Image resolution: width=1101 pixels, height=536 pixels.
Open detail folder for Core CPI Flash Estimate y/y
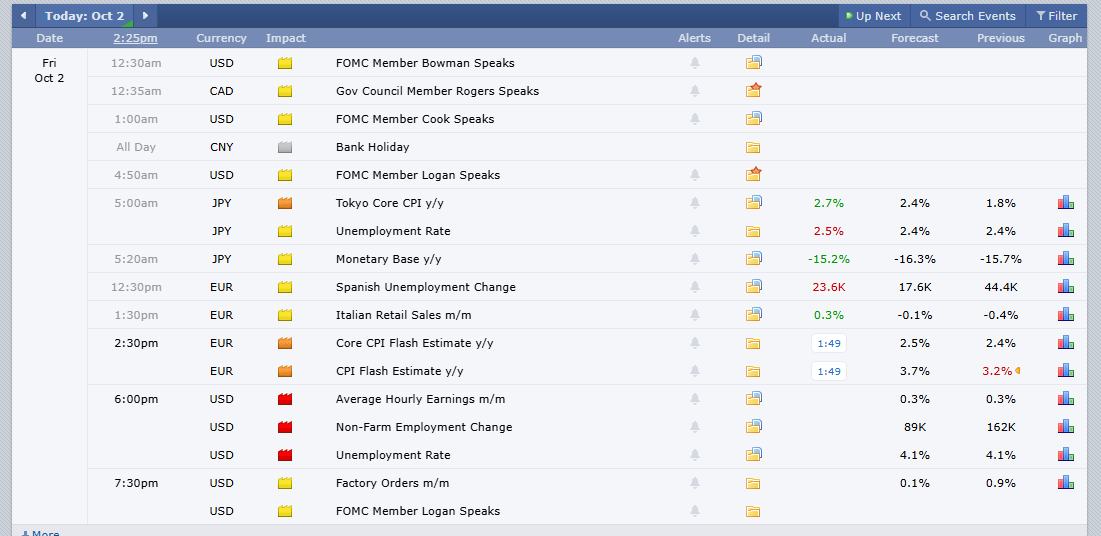tap(753, 344)
